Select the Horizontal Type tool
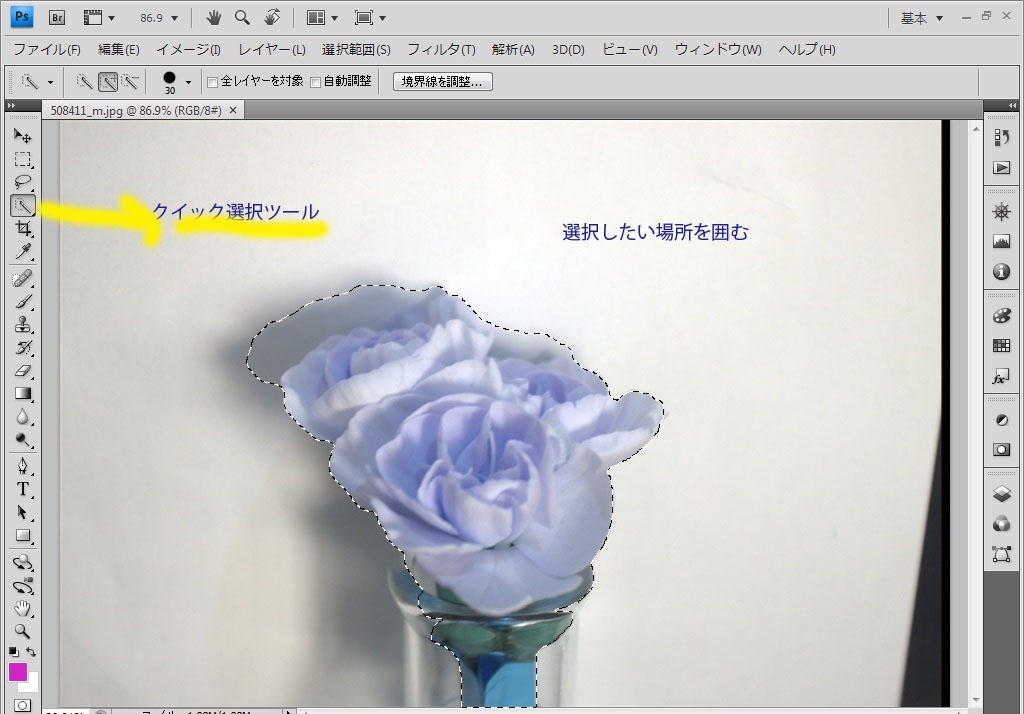 [23, 489]
